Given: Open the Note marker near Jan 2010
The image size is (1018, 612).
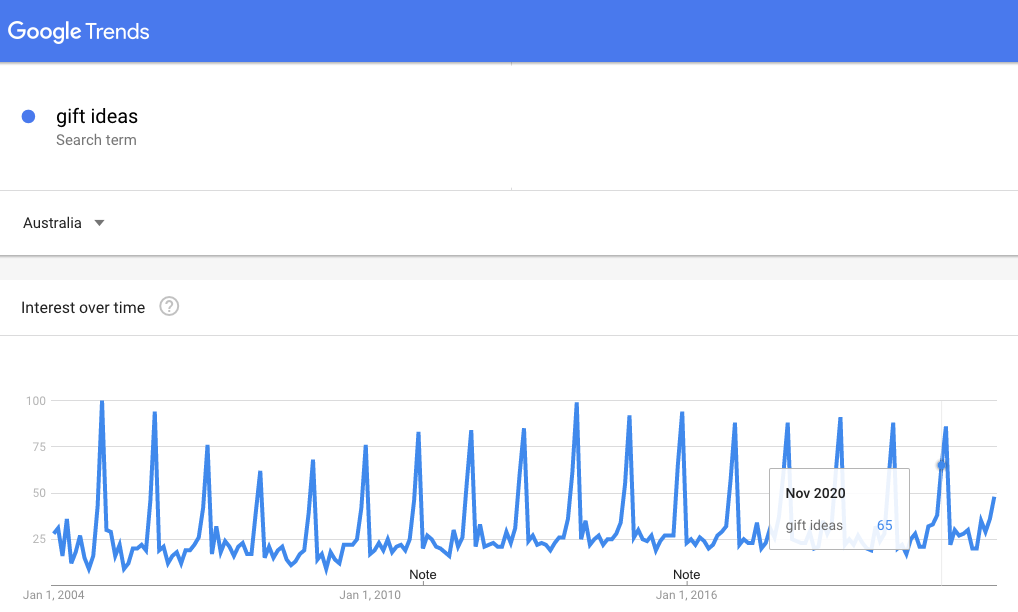Looking at the screenshot, I should [423, 574].
